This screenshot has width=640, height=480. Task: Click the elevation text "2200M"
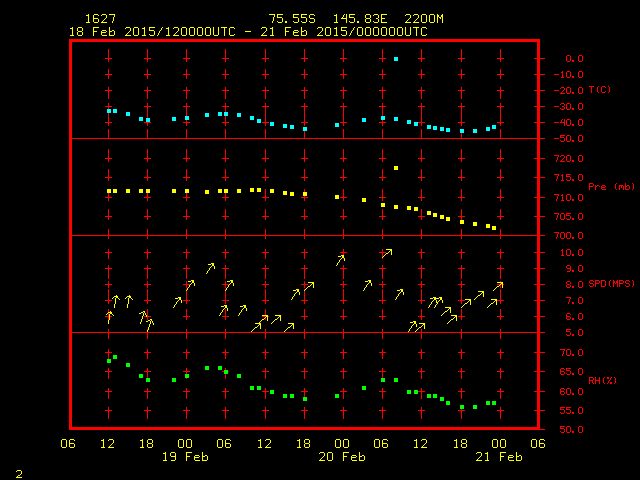coord(424,19)
